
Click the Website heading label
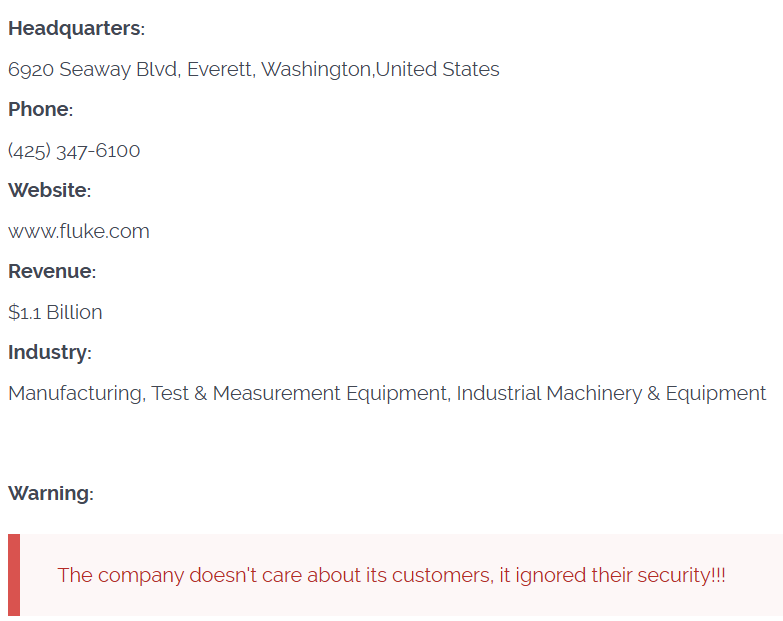click(x=49, y=190)
